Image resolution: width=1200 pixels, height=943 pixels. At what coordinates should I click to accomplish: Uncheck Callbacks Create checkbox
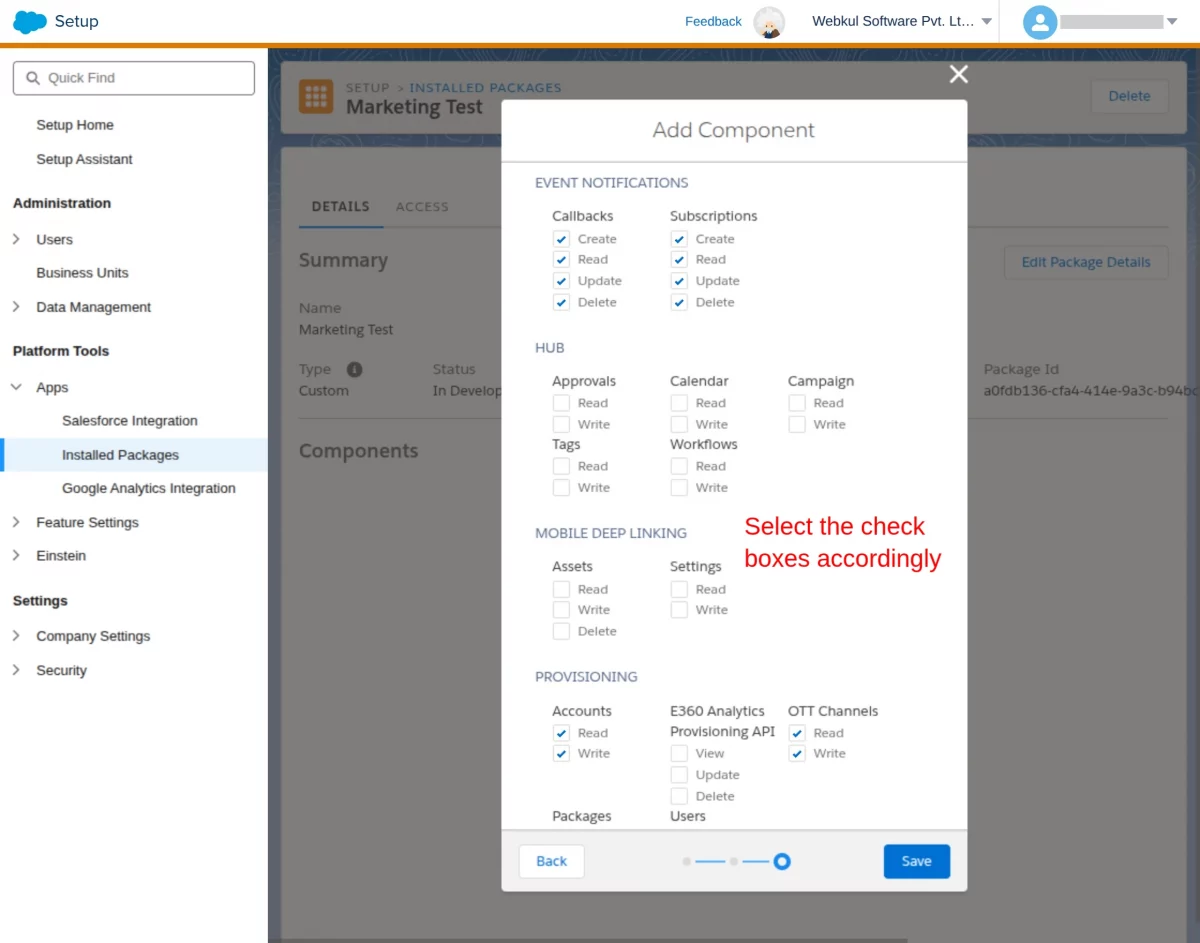[561, 239]
